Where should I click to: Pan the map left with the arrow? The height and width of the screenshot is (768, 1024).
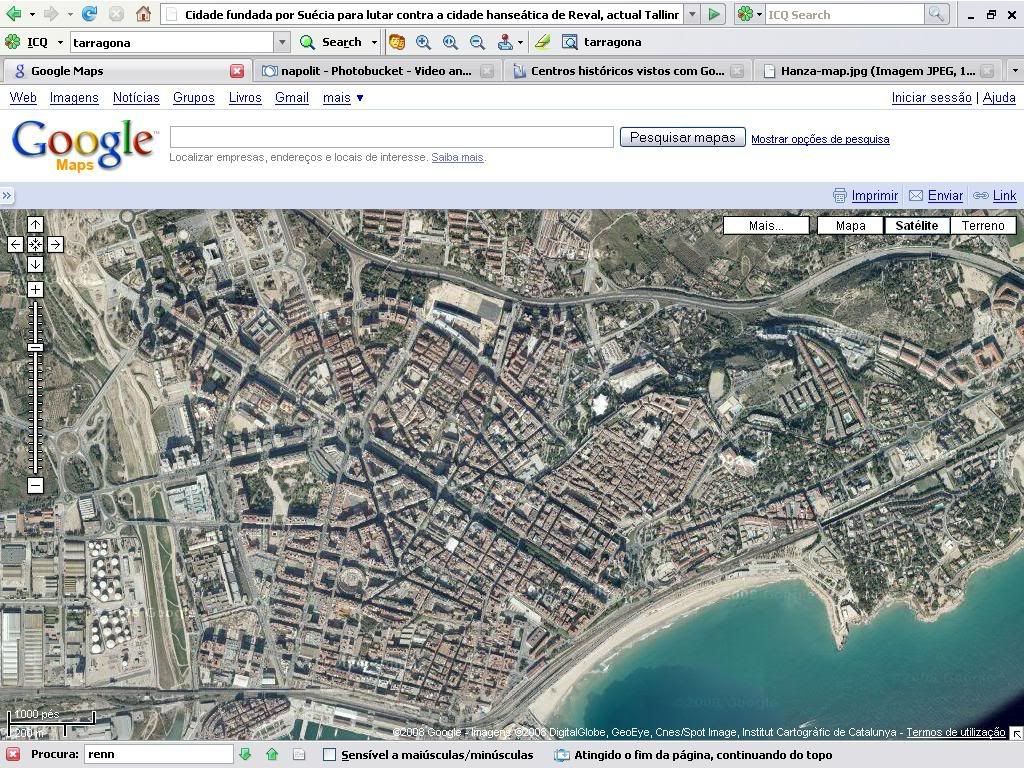tap(15, 244)
